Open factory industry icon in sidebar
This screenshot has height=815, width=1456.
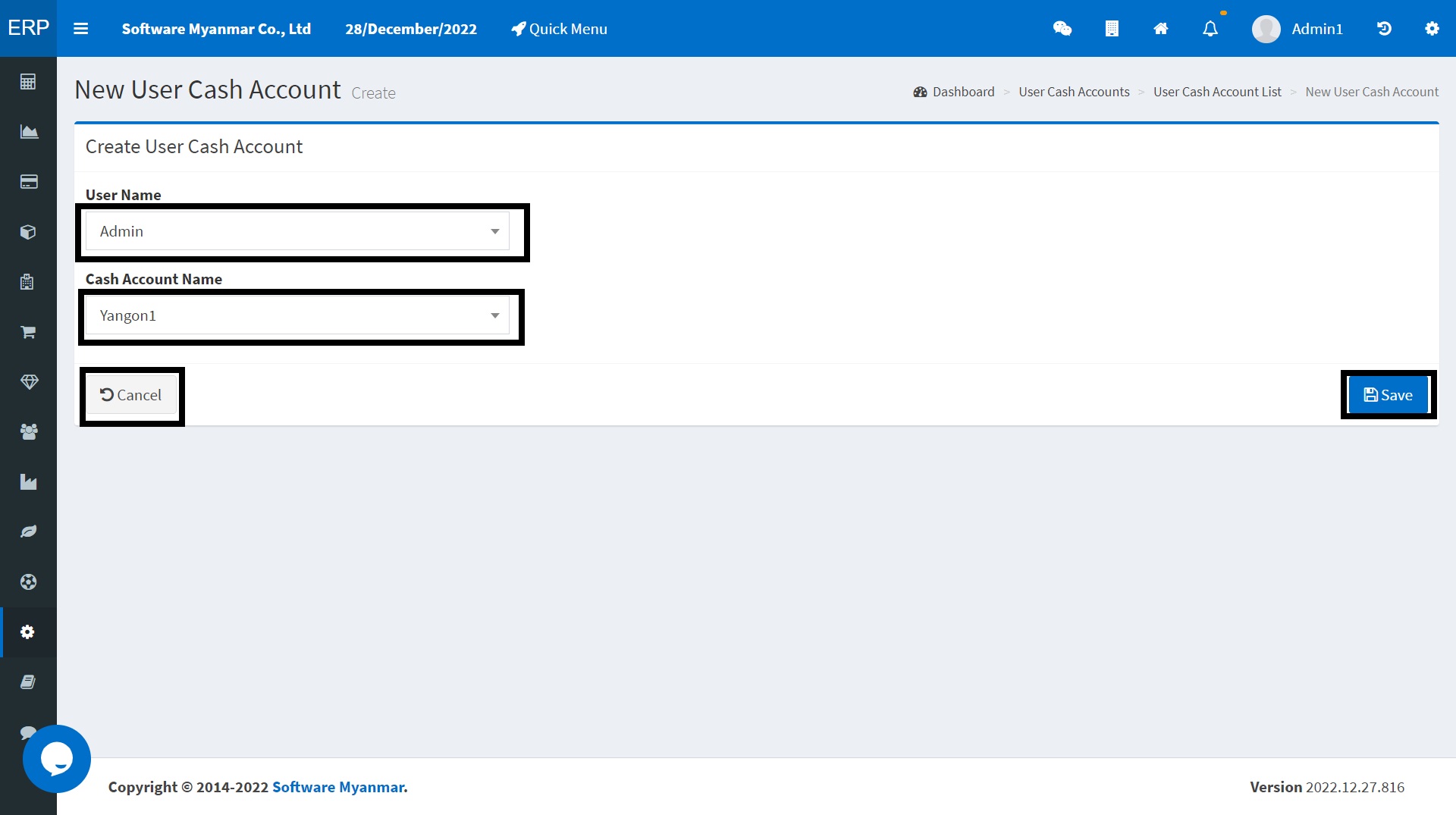(x=28, y=482)
